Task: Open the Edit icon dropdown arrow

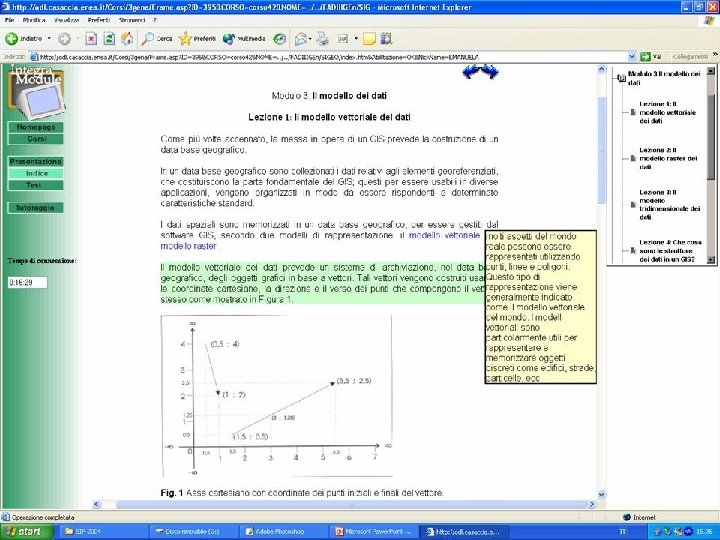Action: point(356,39)
